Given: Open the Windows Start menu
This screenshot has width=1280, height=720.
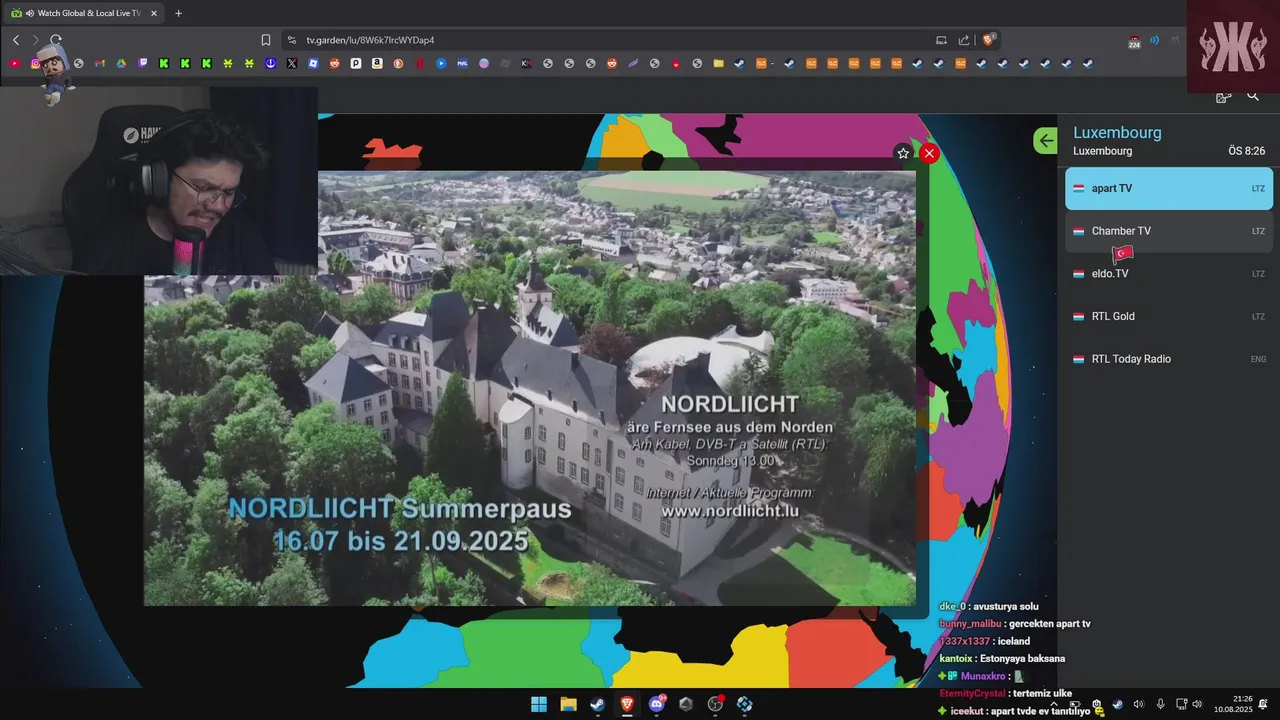Looking at the screenshot, I should (539, 704).
